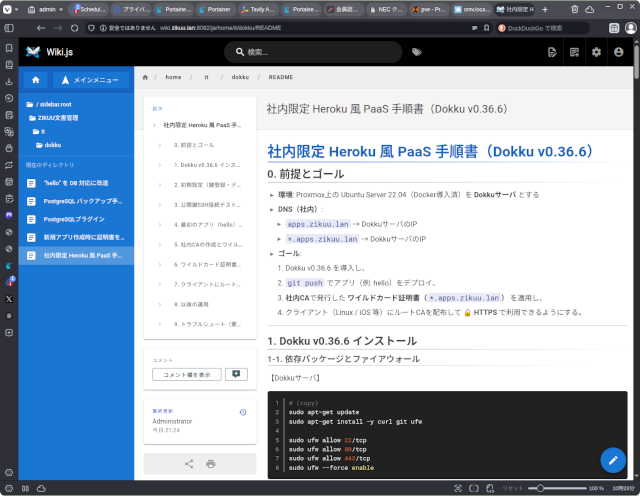Screen dimensions: 640x496
Task: Toggle the browser side panel button
Action: pos(9,28)
